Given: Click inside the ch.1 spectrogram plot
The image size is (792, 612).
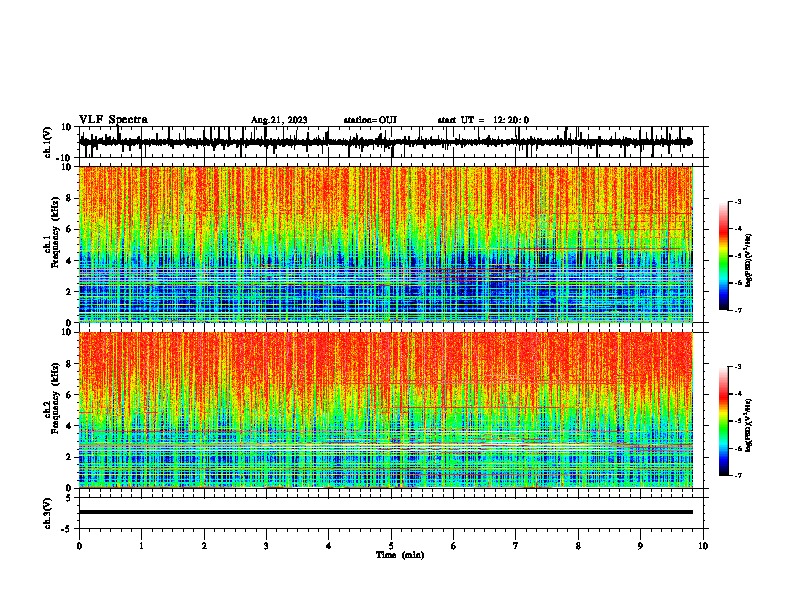Looking at the screenshot, I should [386, 244].
